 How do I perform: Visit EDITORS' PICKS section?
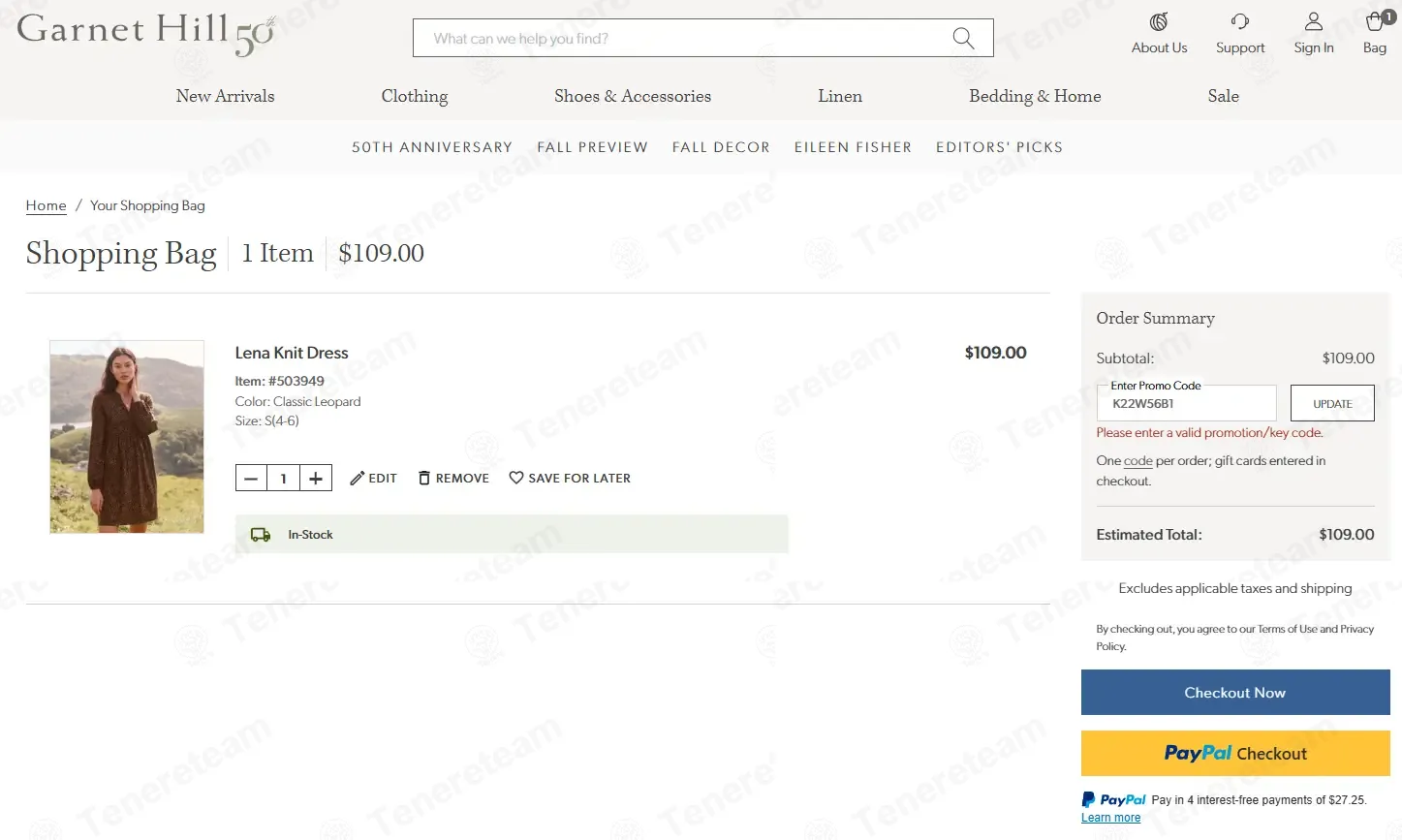coord(999,147)
